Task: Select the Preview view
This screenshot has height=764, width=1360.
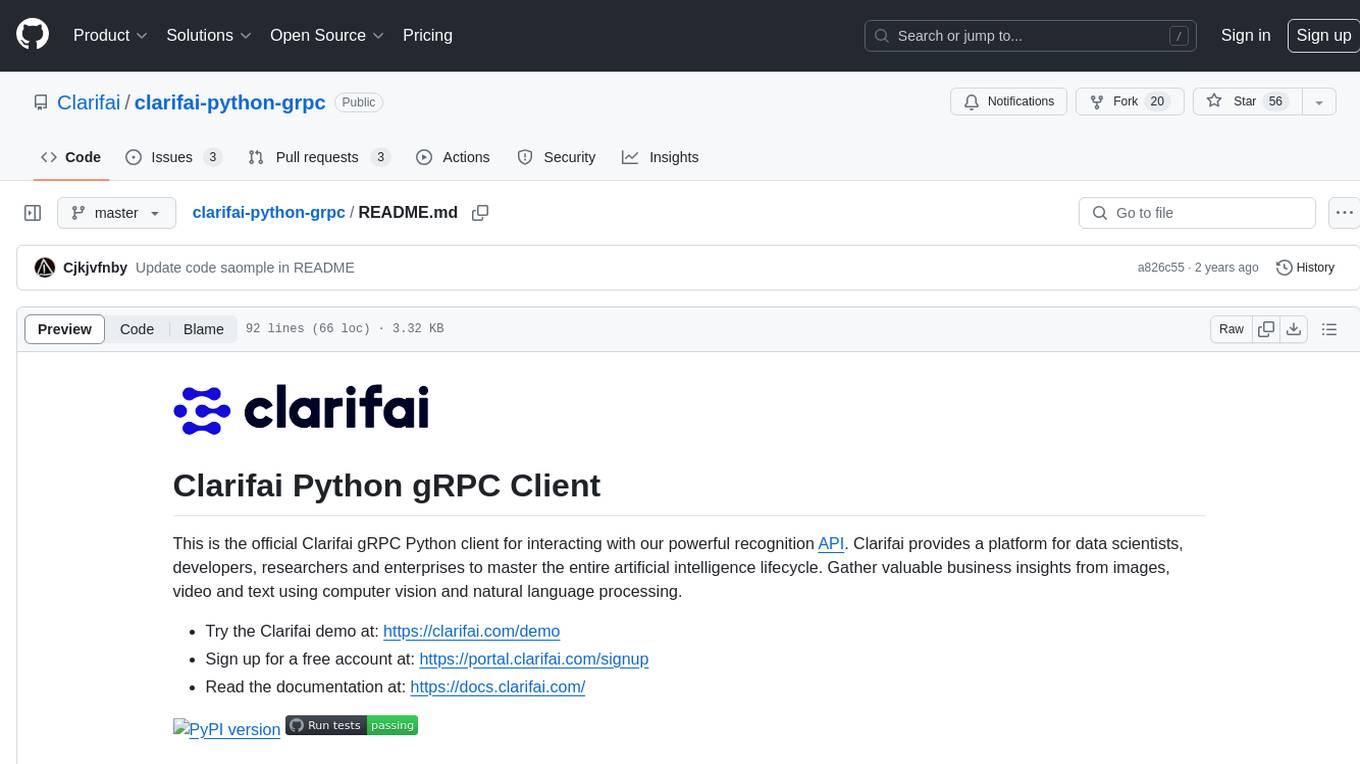Action: [x=65, y=329]
